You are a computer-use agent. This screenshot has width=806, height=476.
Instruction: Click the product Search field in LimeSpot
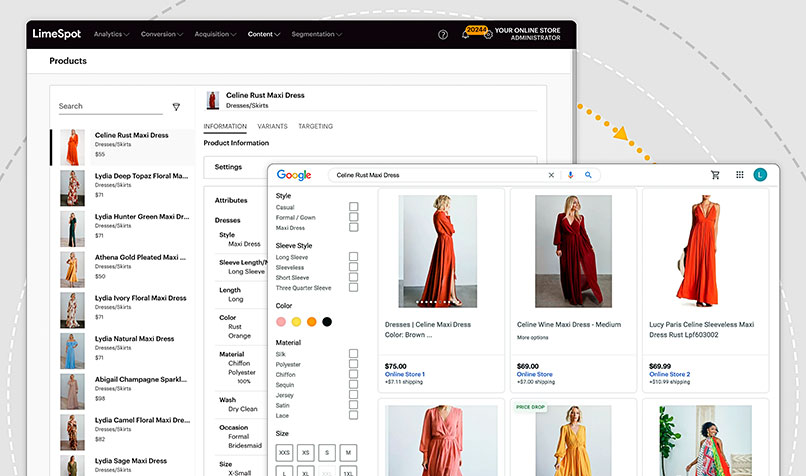tap(111, 106)
